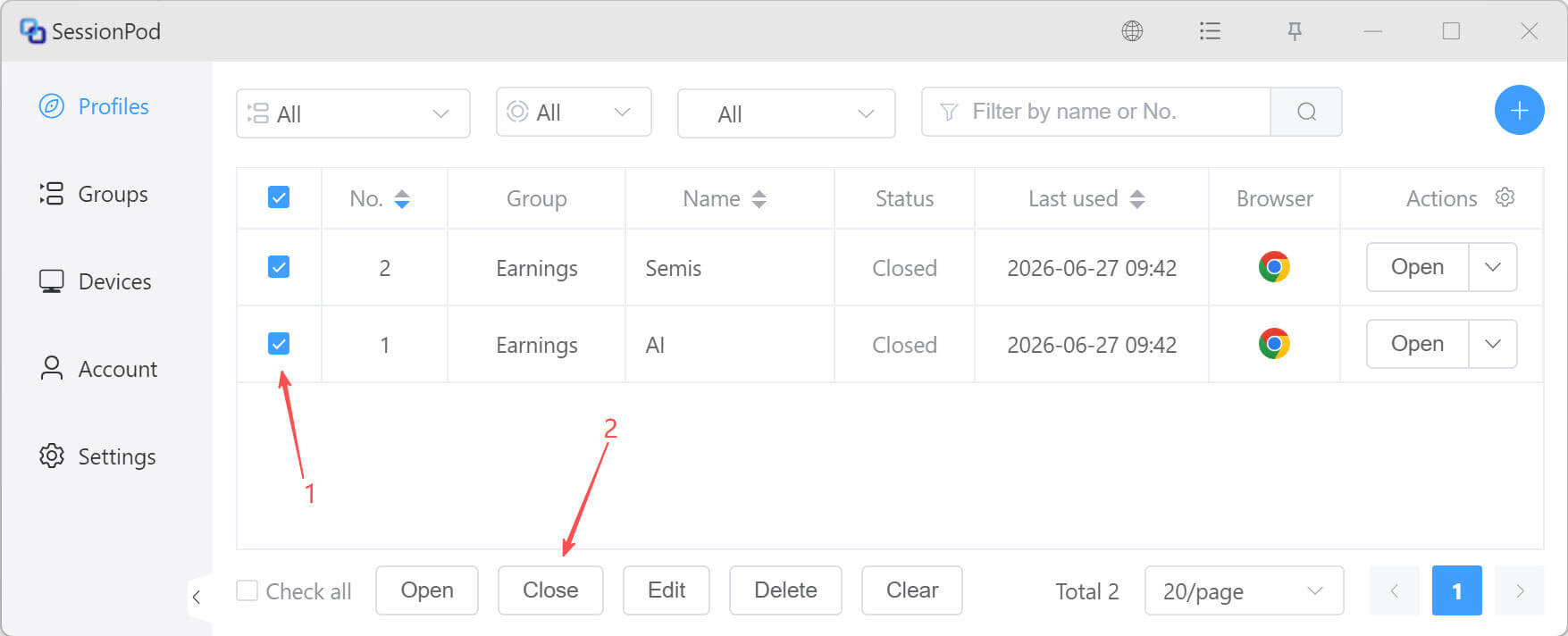Go to the next page arrow
Image resolution: width=1568 pixels, height=636 pixels.
click(x=1520, y=590)
